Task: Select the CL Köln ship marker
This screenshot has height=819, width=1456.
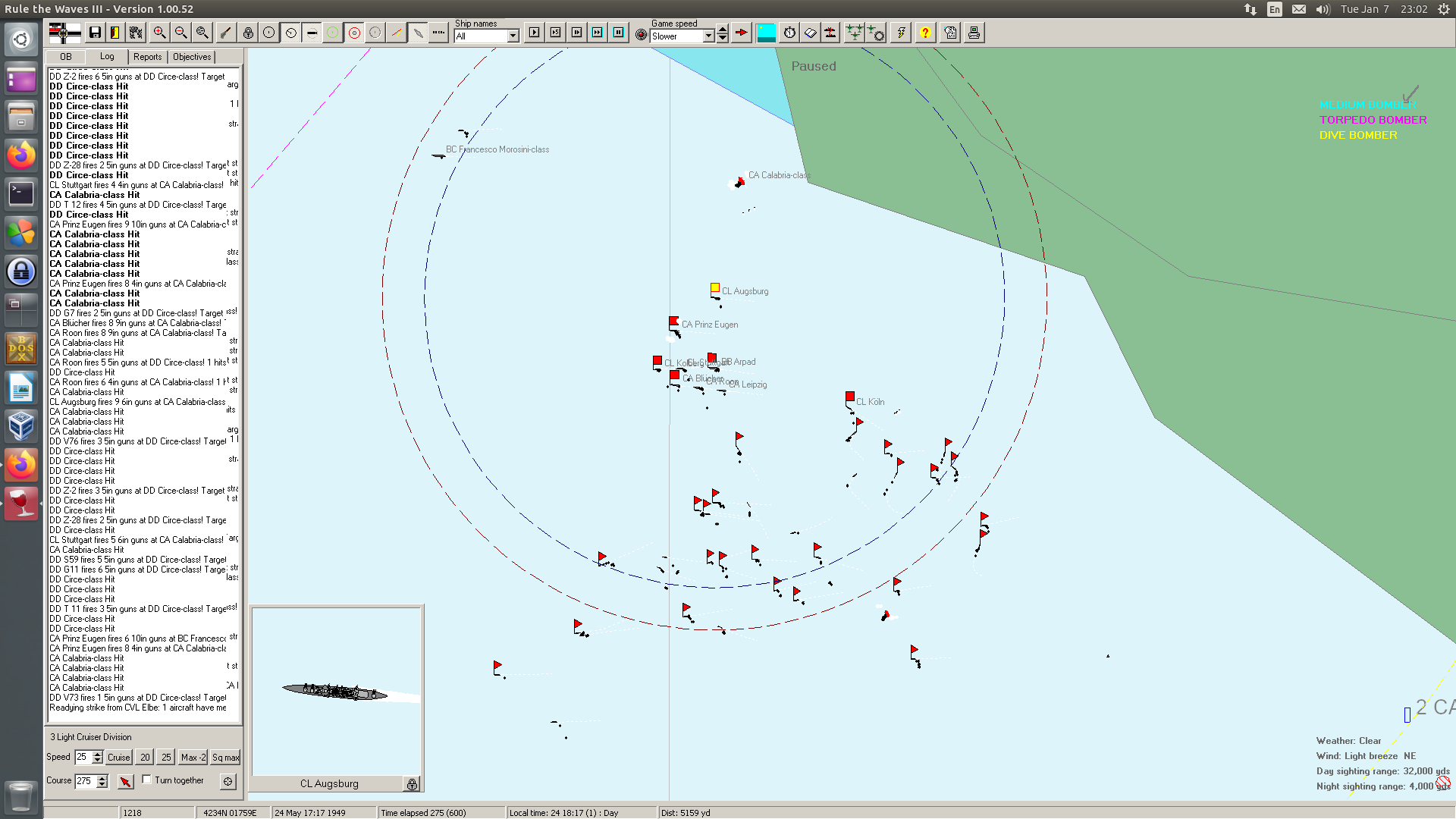Action: [x=850, y=397]
